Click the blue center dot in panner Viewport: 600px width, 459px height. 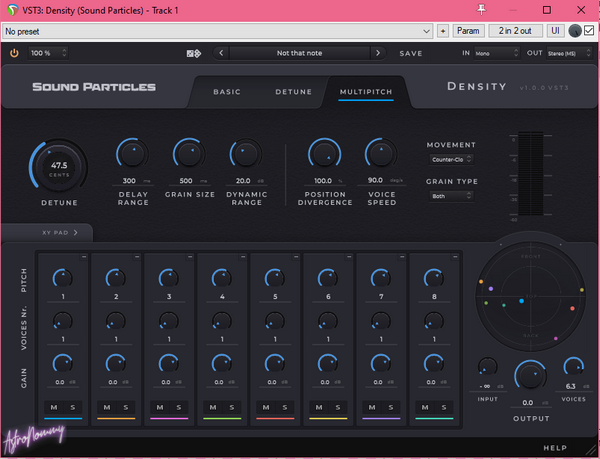click(x=521, y=301)
